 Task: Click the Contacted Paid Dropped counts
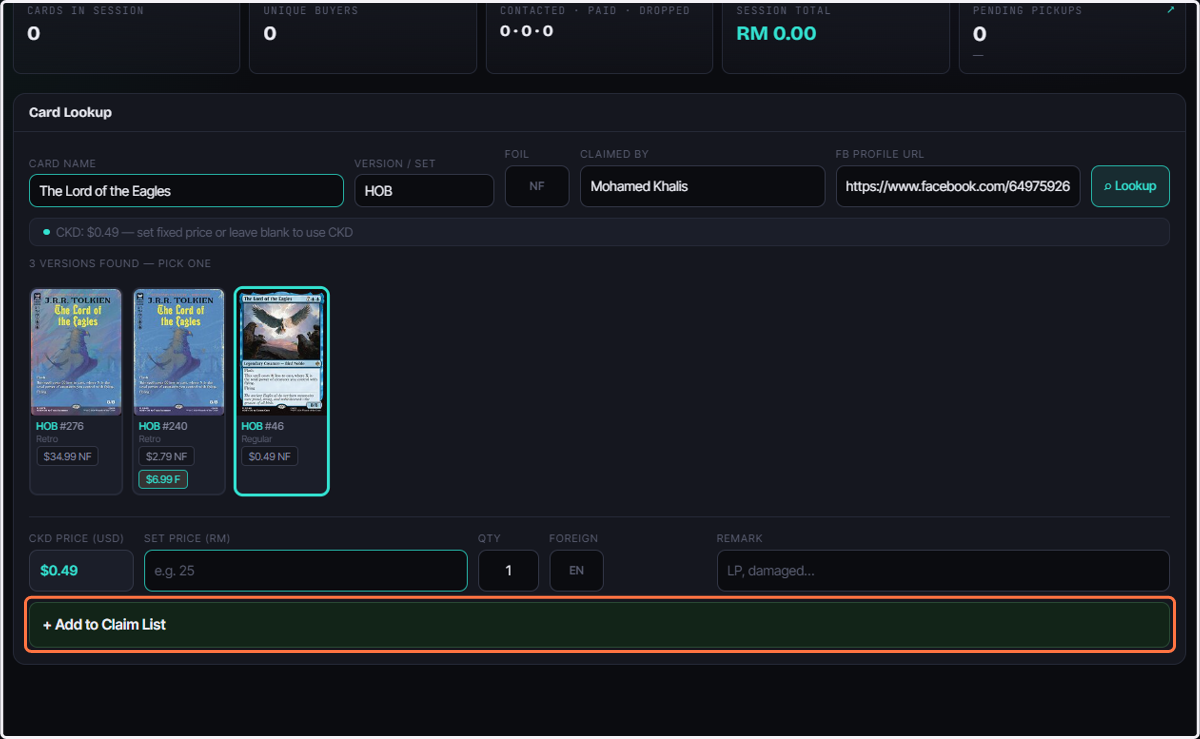coord(526,31)
